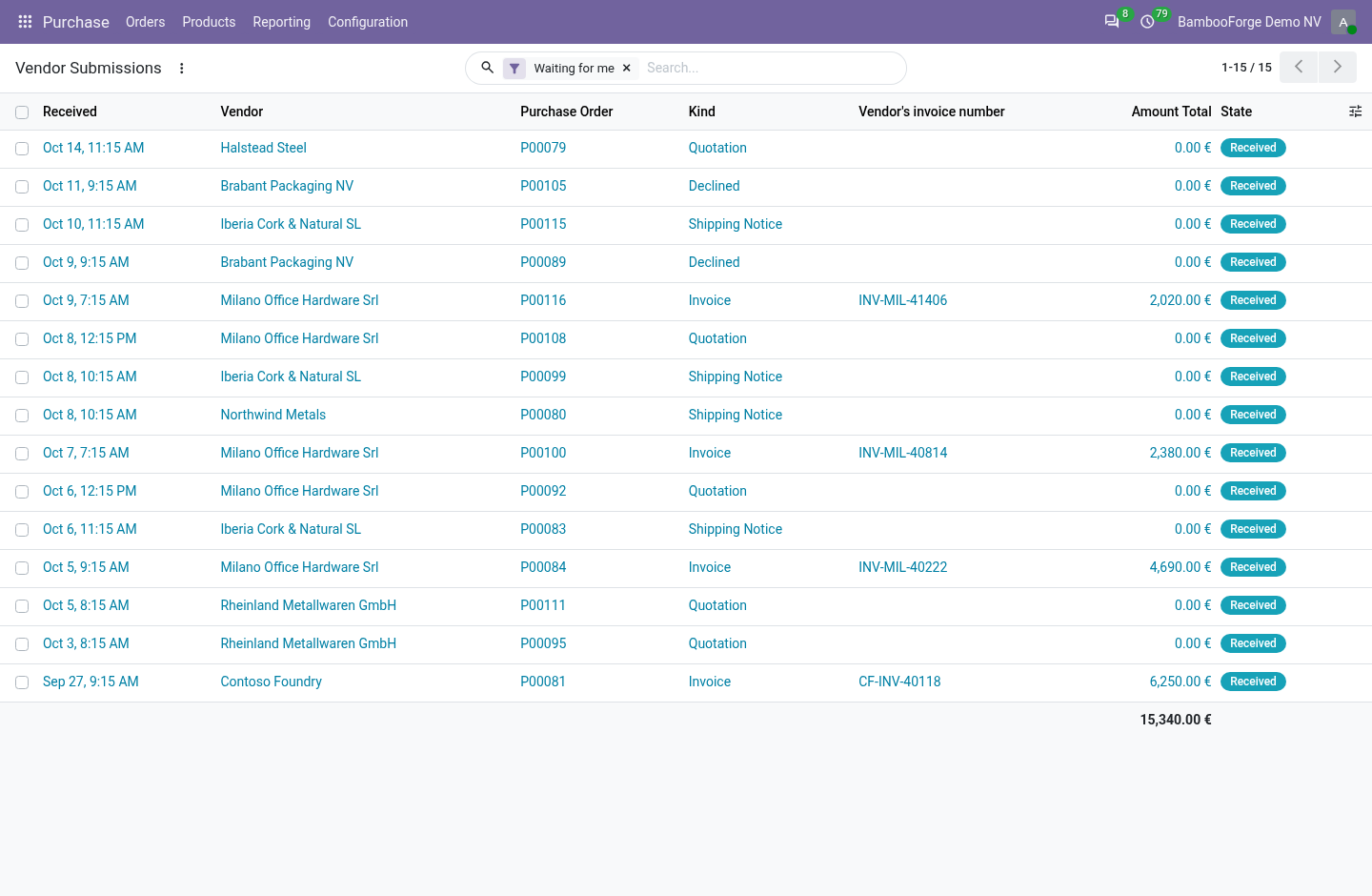This screenshot has height=896, width=1372.
Task: Check the P00105 row checkbox
Action: [22, 187]
